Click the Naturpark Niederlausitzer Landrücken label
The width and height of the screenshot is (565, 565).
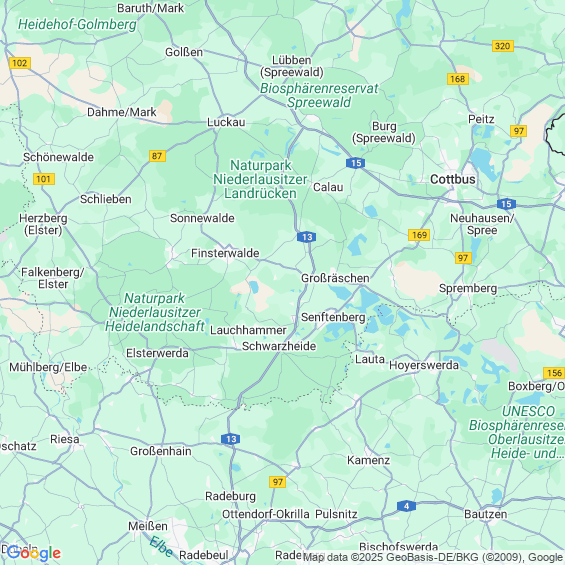pyautogui.click(x=260, y=179)
